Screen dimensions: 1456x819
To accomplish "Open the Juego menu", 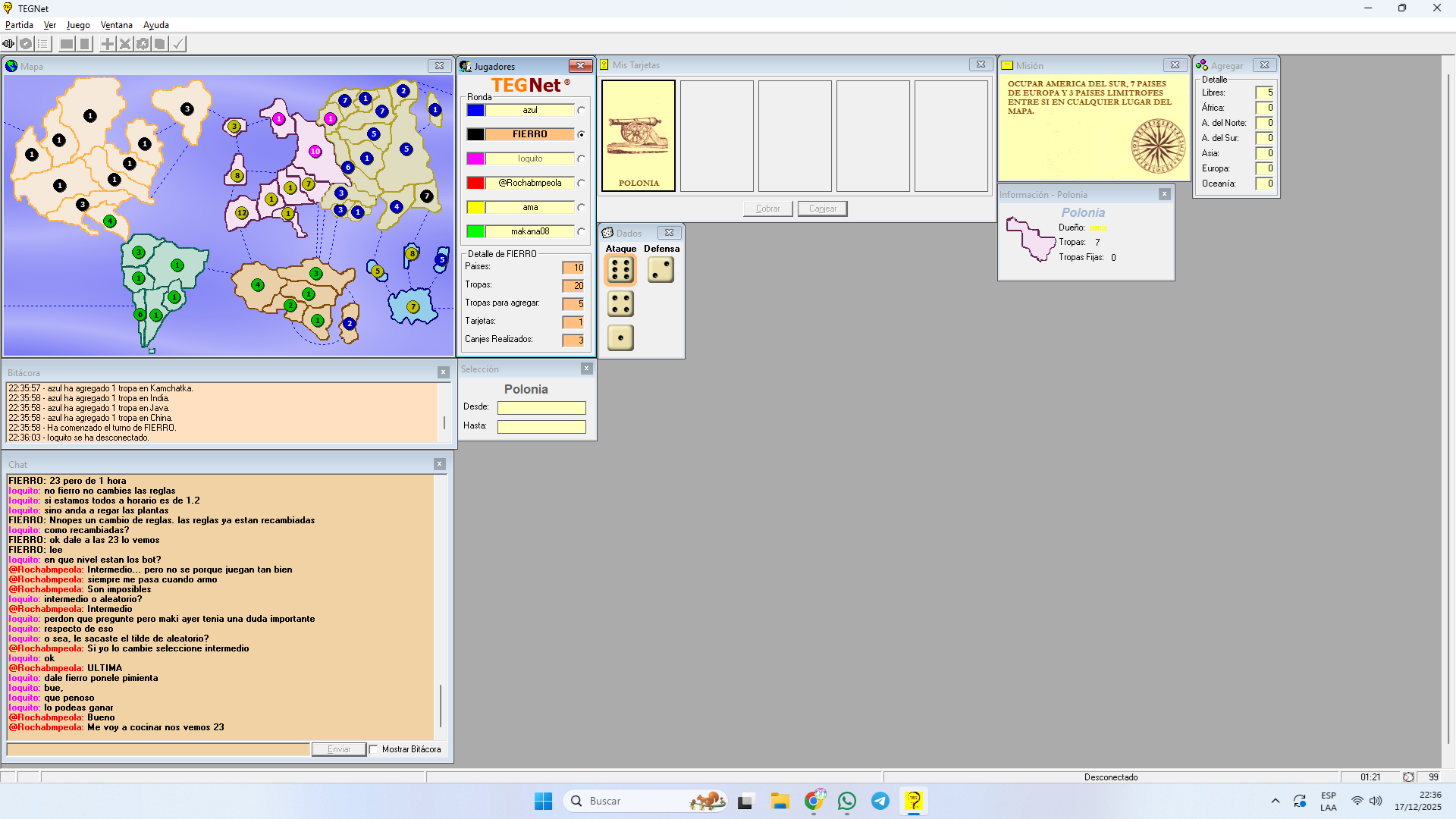I will pyautogui.click(x=78, y=25).
